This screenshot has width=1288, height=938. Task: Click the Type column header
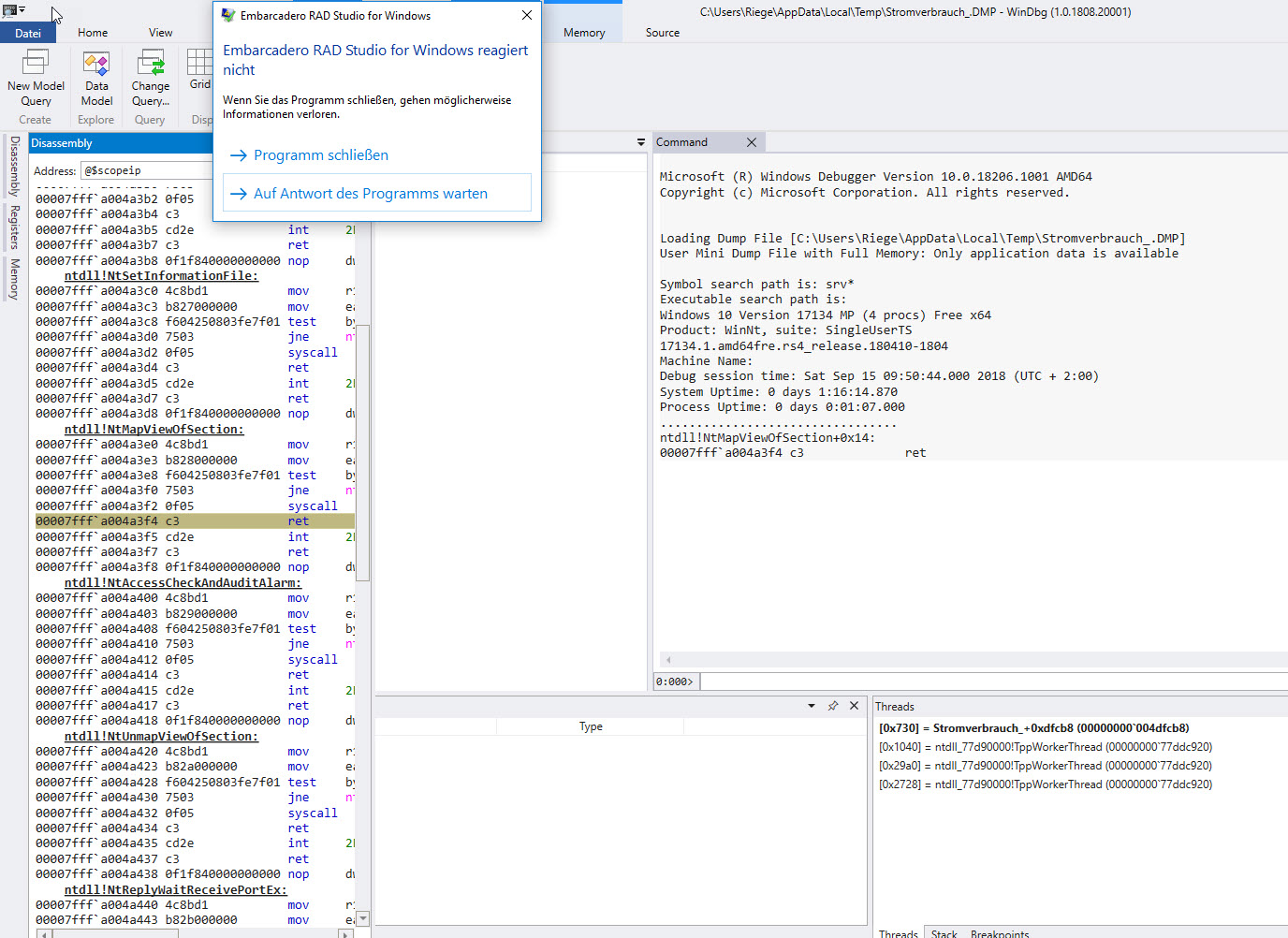591,726
